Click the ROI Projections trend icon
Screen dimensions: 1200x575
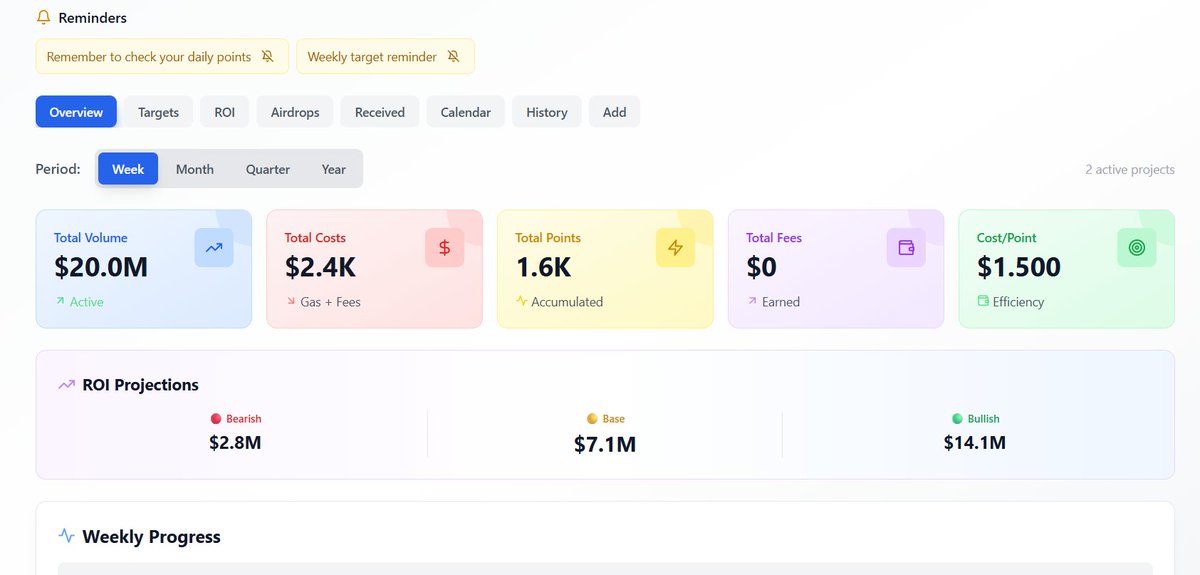(67, 385)
